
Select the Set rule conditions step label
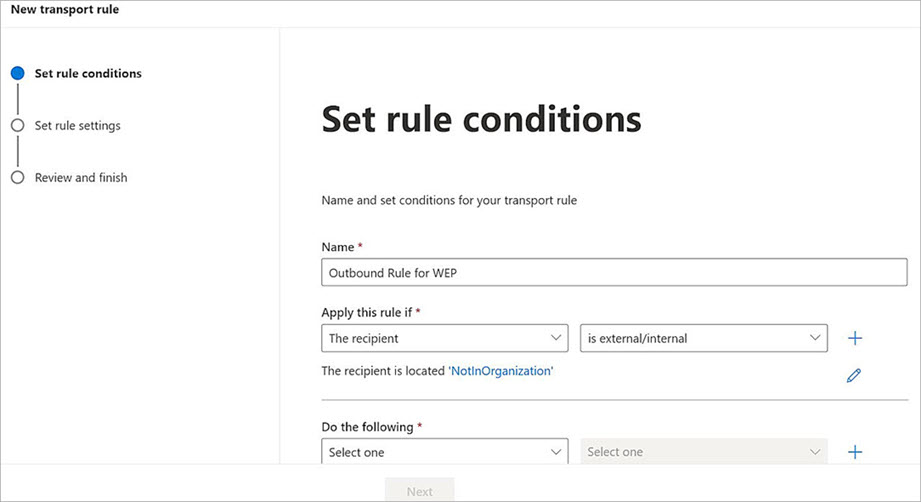[88, 73]
